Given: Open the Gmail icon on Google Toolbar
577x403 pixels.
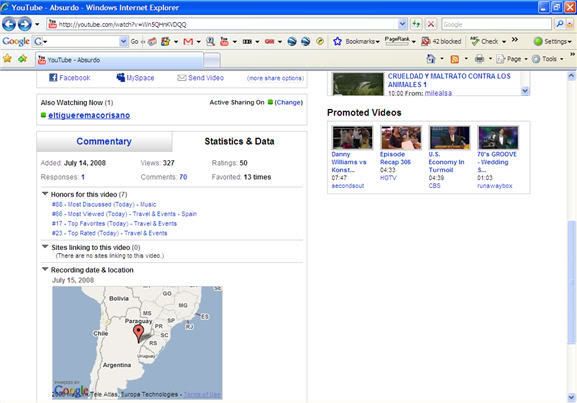Looking at the screenshot, I should click(188, 42).
